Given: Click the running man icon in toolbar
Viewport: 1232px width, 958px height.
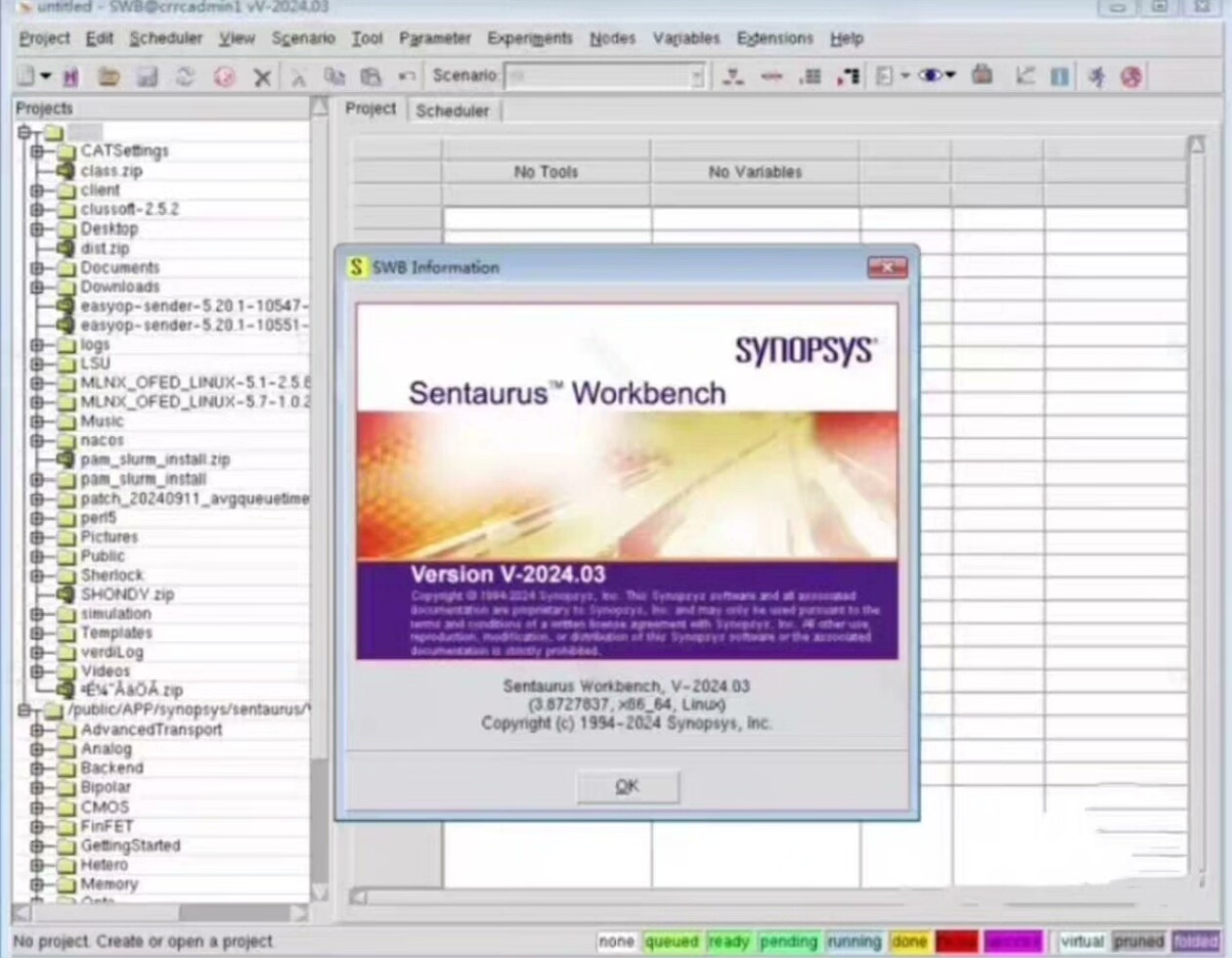Looking at the screenshot, I should click(x=1097, y=76).
